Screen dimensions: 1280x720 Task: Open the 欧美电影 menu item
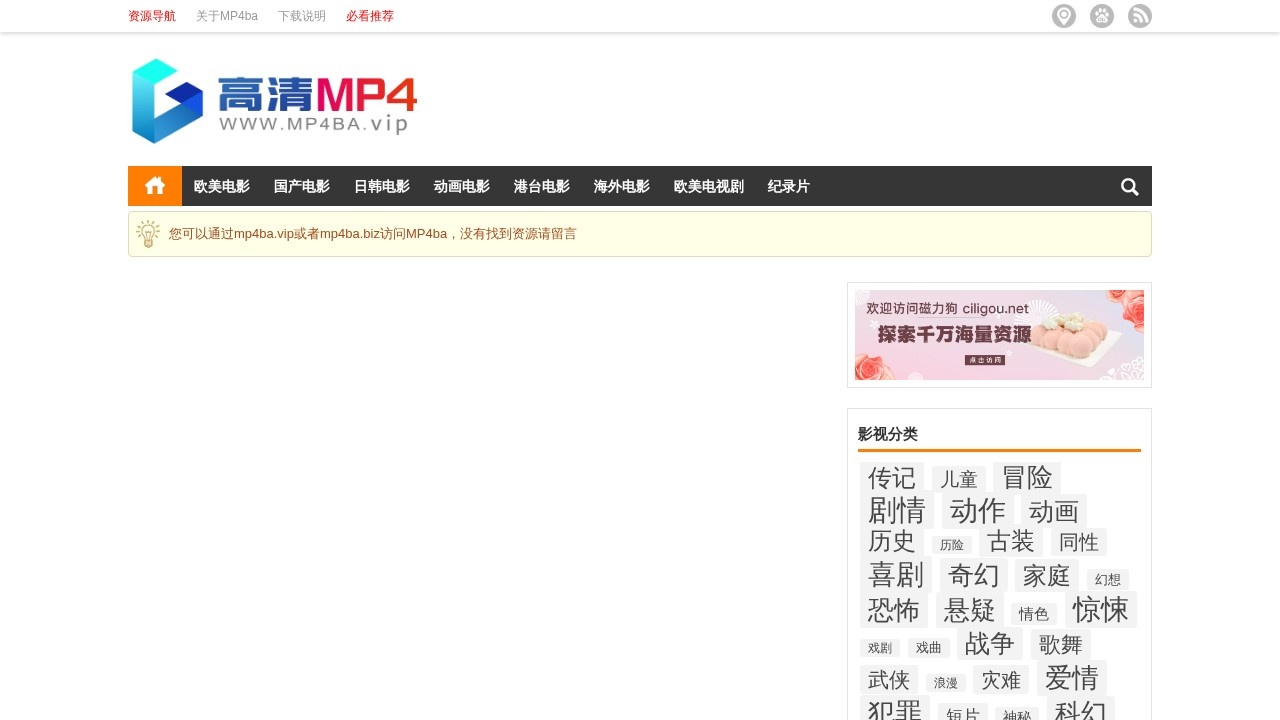click(x=222, y=186)
